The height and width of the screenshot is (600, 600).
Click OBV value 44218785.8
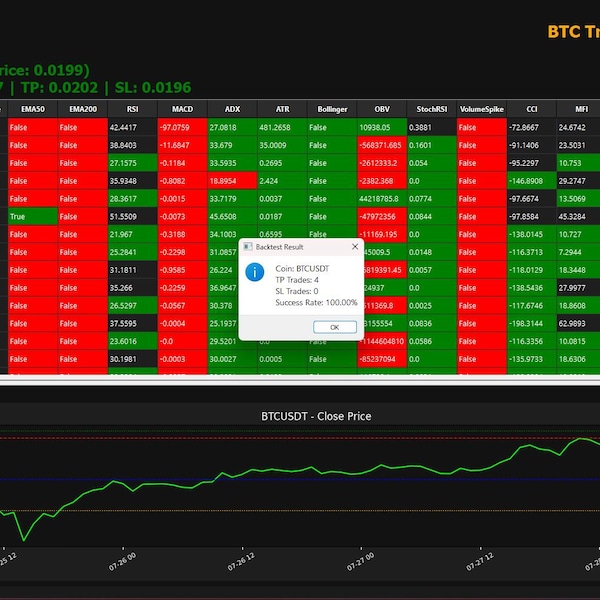382,199
